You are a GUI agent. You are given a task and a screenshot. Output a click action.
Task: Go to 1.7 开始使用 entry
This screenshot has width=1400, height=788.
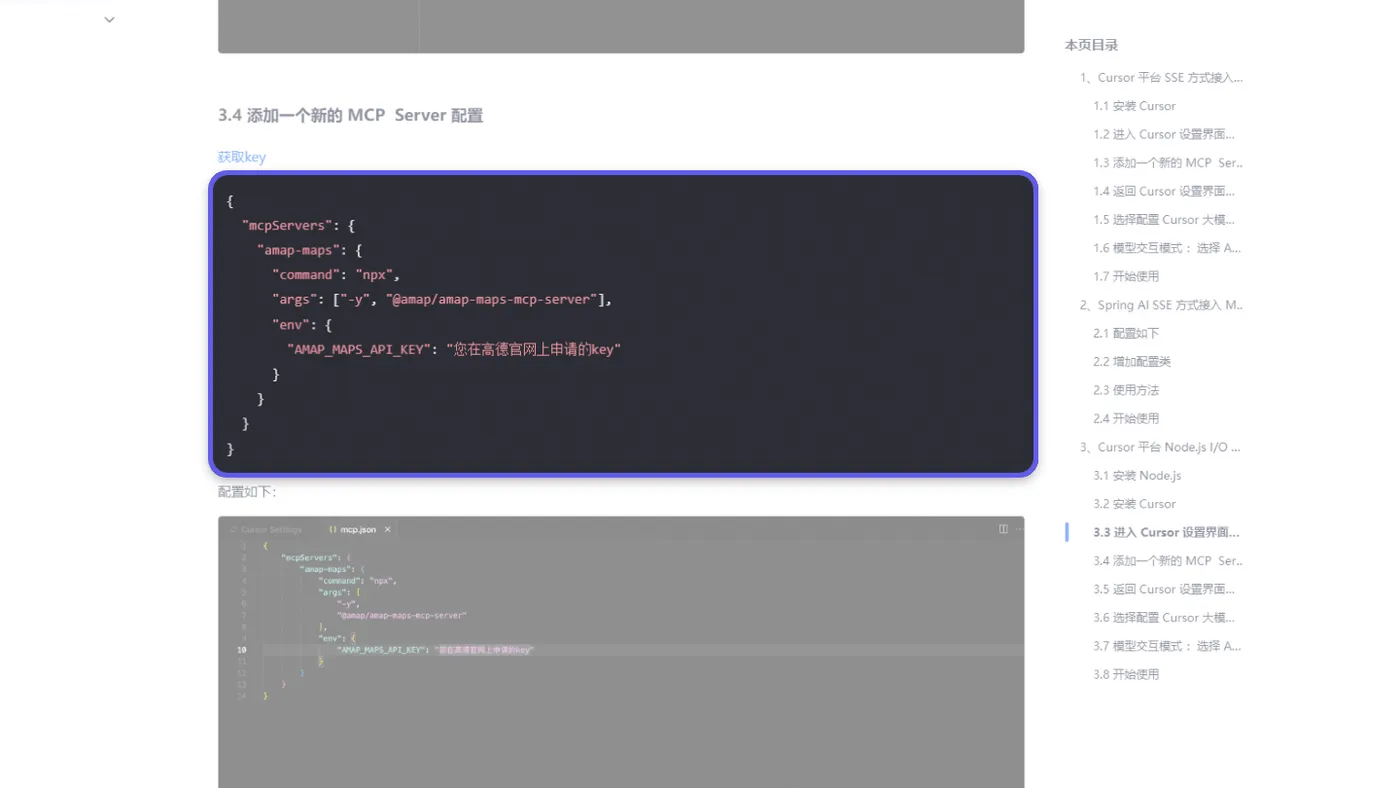click(x=1126, y=276)
